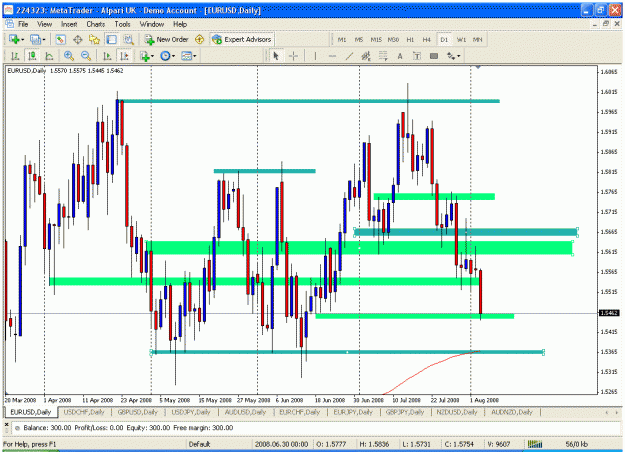Image resolution: width=625 pixels, height=452 pixels.
Task: Toggle the Terminal window button
Action: (x=111, y=39)
